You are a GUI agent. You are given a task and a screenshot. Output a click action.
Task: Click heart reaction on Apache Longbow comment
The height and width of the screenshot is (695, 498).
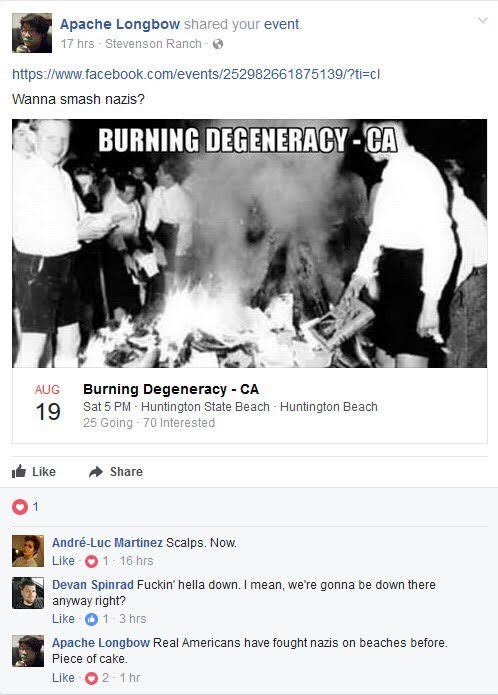(91, 678)
